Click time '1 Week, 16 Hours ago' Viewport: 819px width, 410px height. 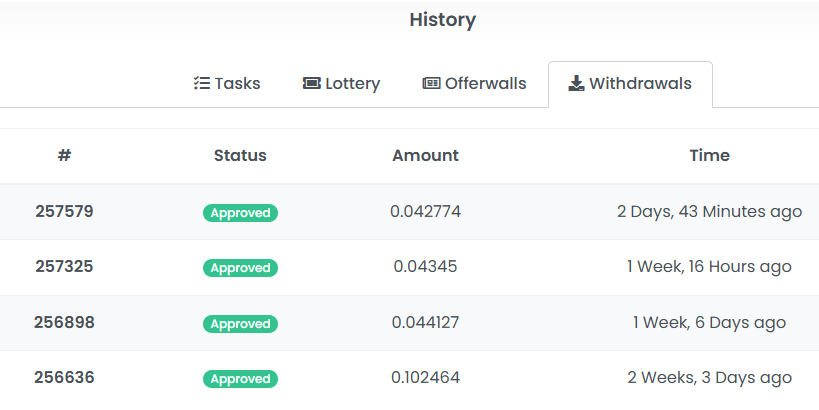[709, 267]
